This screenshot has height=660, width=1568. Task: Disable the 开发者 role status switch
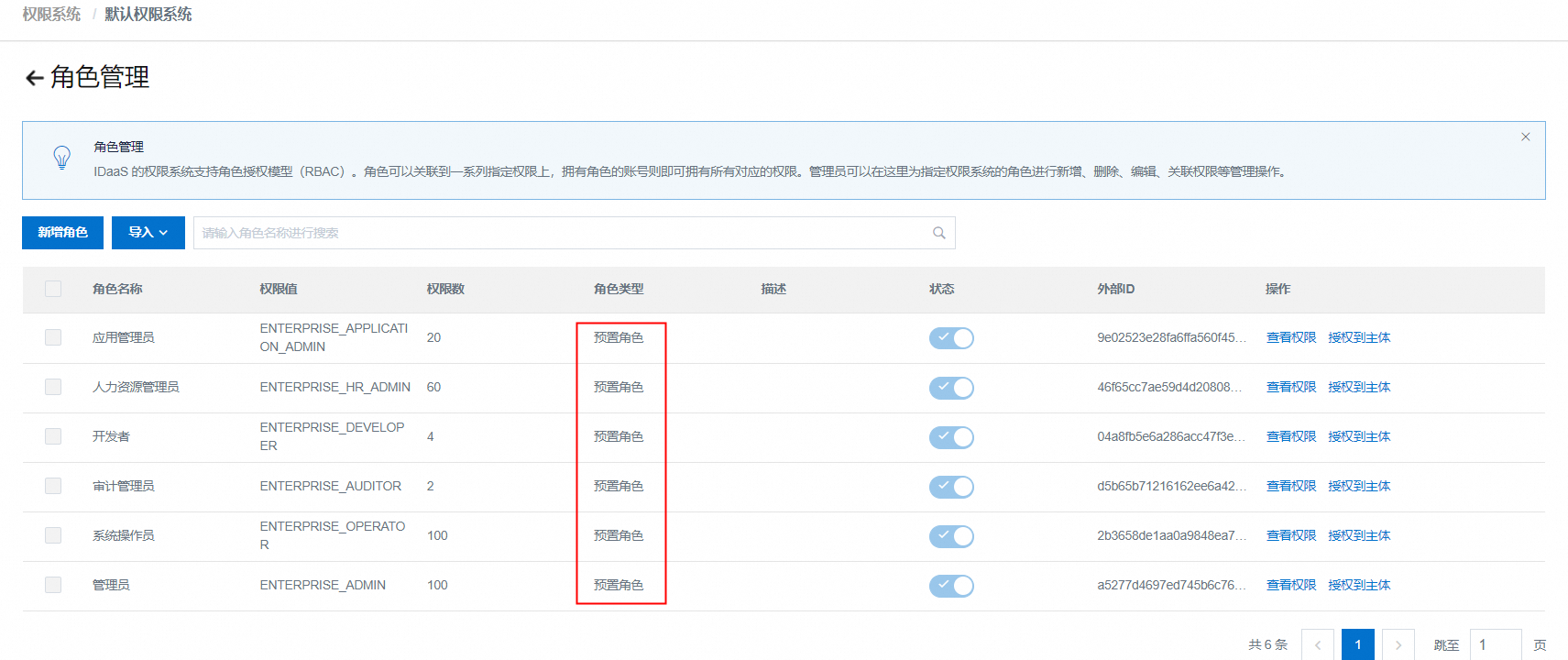pos(950,437)
